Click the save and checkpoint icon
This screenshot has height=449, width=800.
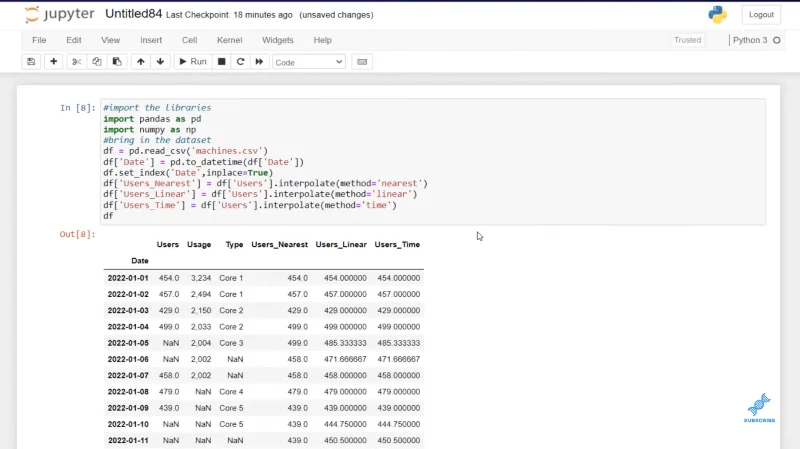(31, 62)
